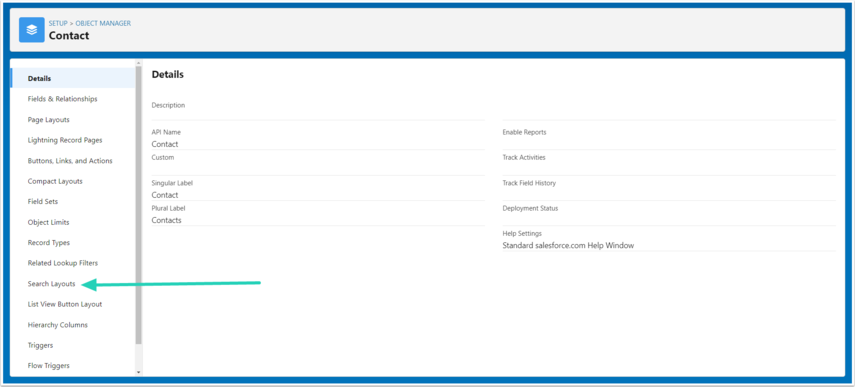Open Lightning Record Pages
855x387 pixels.
(65, 140)
